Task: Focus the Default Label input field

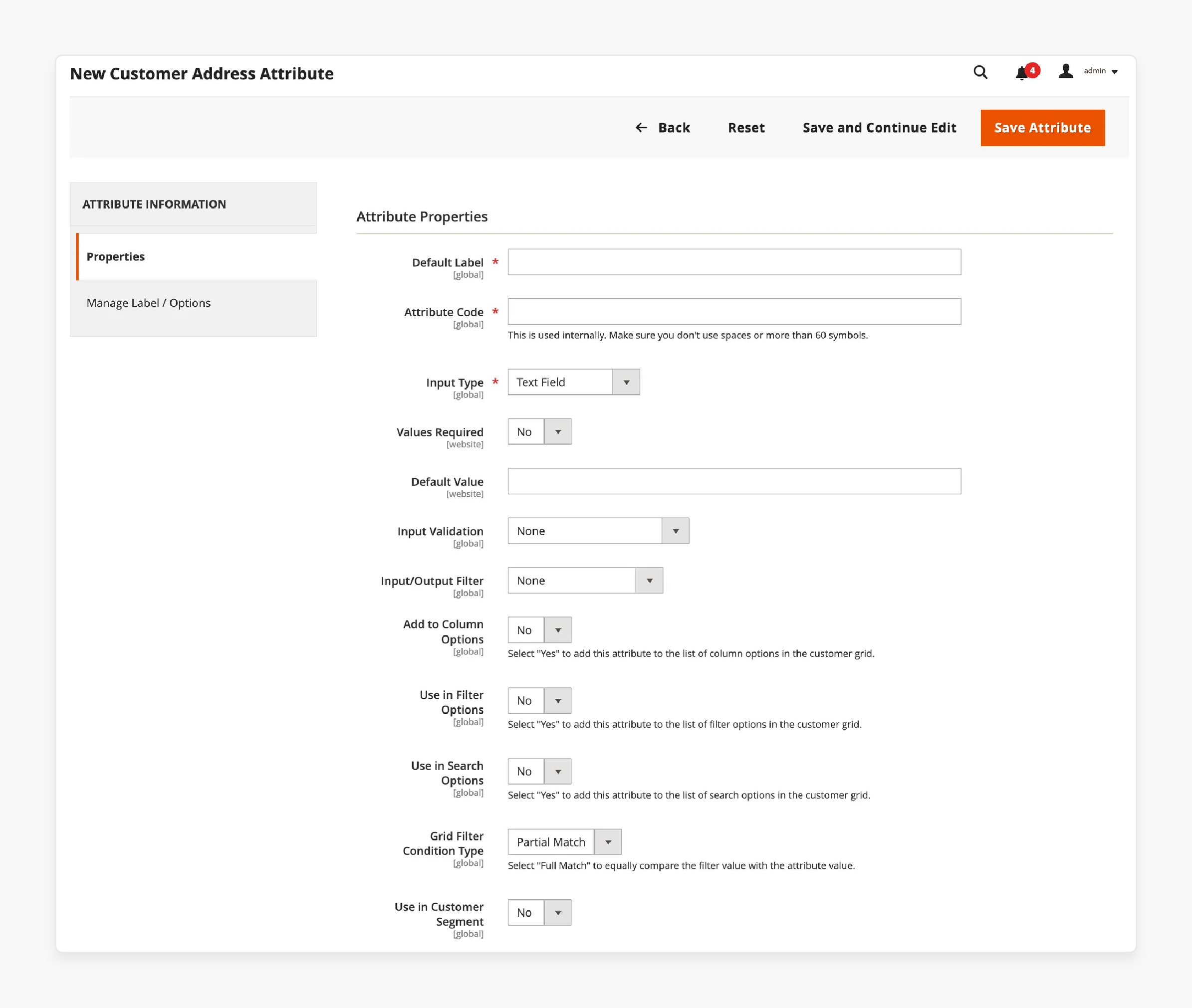Action: point(734,262)
